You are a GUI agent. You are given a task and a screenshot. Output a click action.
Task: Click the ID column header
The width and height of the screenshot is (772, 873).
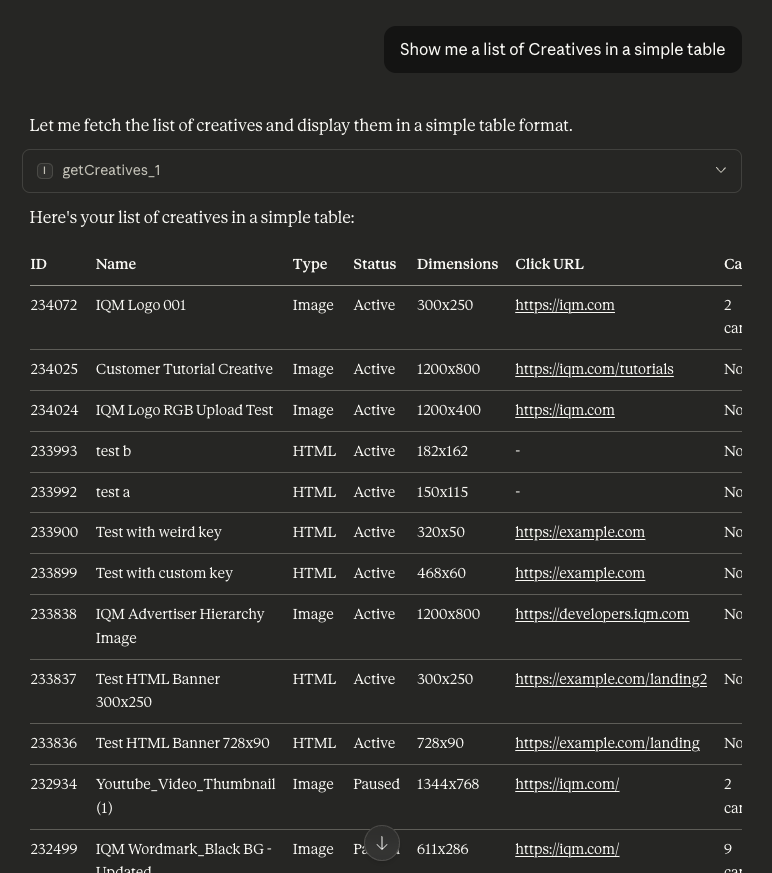click(38, 264)
